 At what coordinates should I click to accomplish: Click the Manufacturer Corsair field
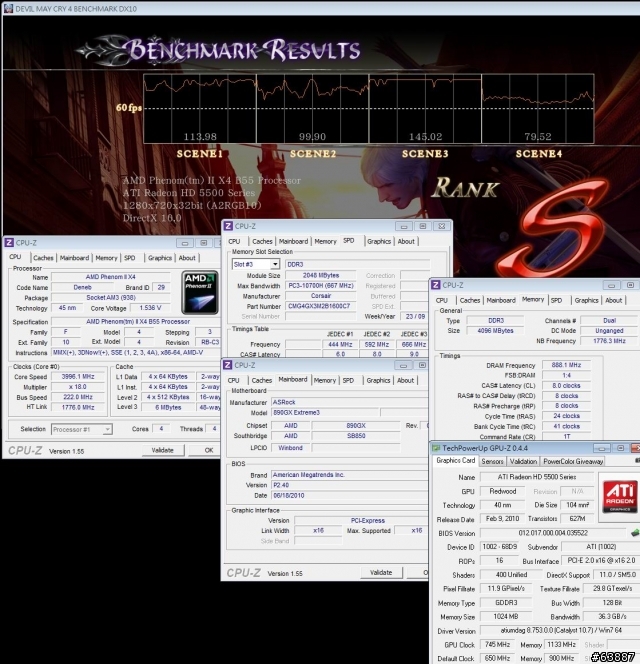pos(321,296)
